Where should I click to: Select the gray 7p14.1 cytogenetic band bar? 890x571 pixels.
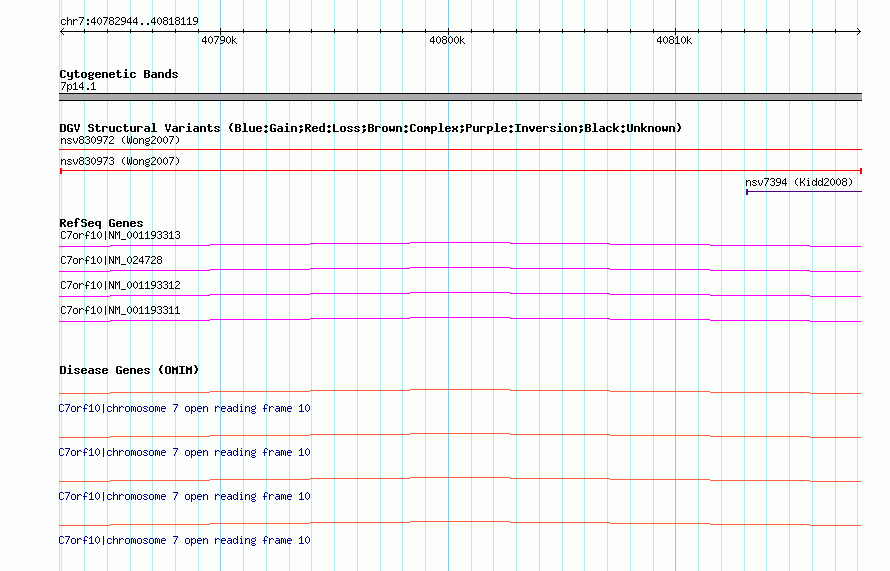tap(460, 97)
